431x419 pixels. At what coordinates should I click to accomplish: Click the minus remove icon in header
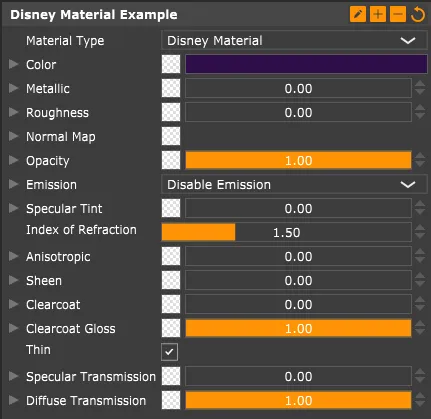(x=398, y=15)
